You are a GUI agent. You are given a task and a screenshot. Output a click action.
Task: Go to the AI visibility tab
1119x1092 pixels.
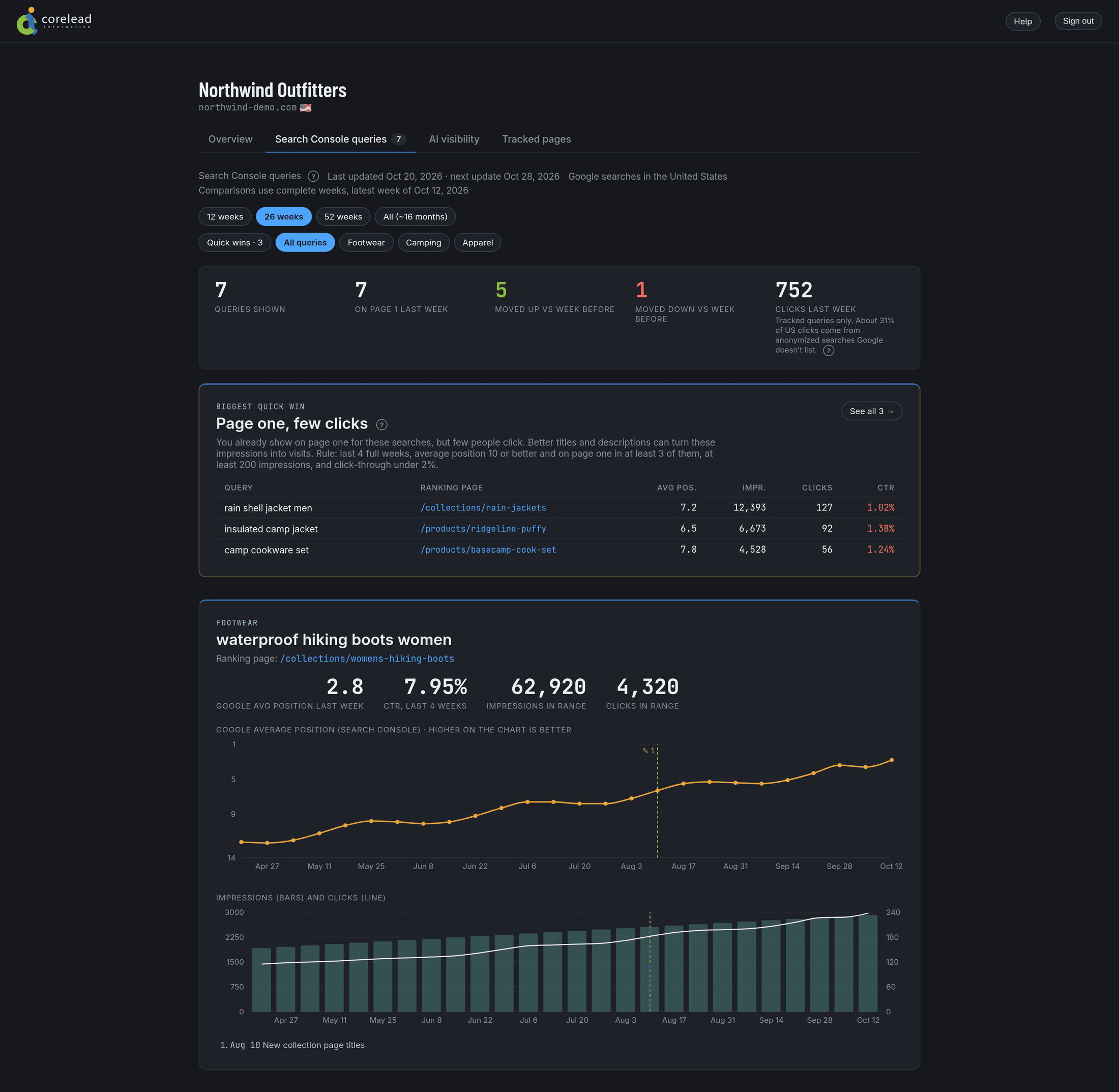click(454, 139)
